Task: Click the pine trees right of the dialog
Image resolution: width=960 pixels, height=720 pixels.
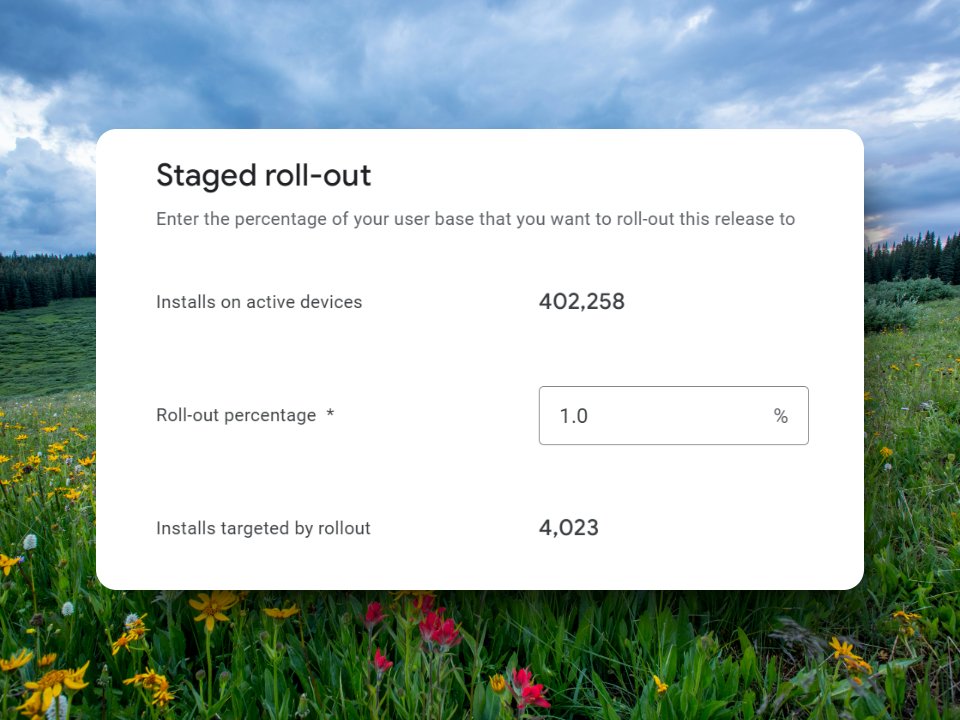Action: click(x=912, y=257)
